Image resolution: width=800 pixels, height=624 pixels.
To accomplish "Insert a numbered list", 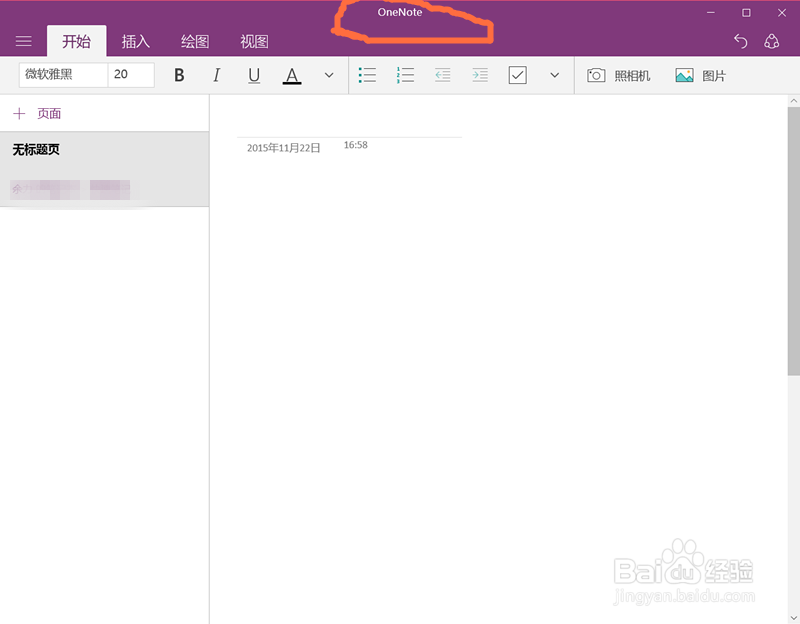I will click(405, 76).
